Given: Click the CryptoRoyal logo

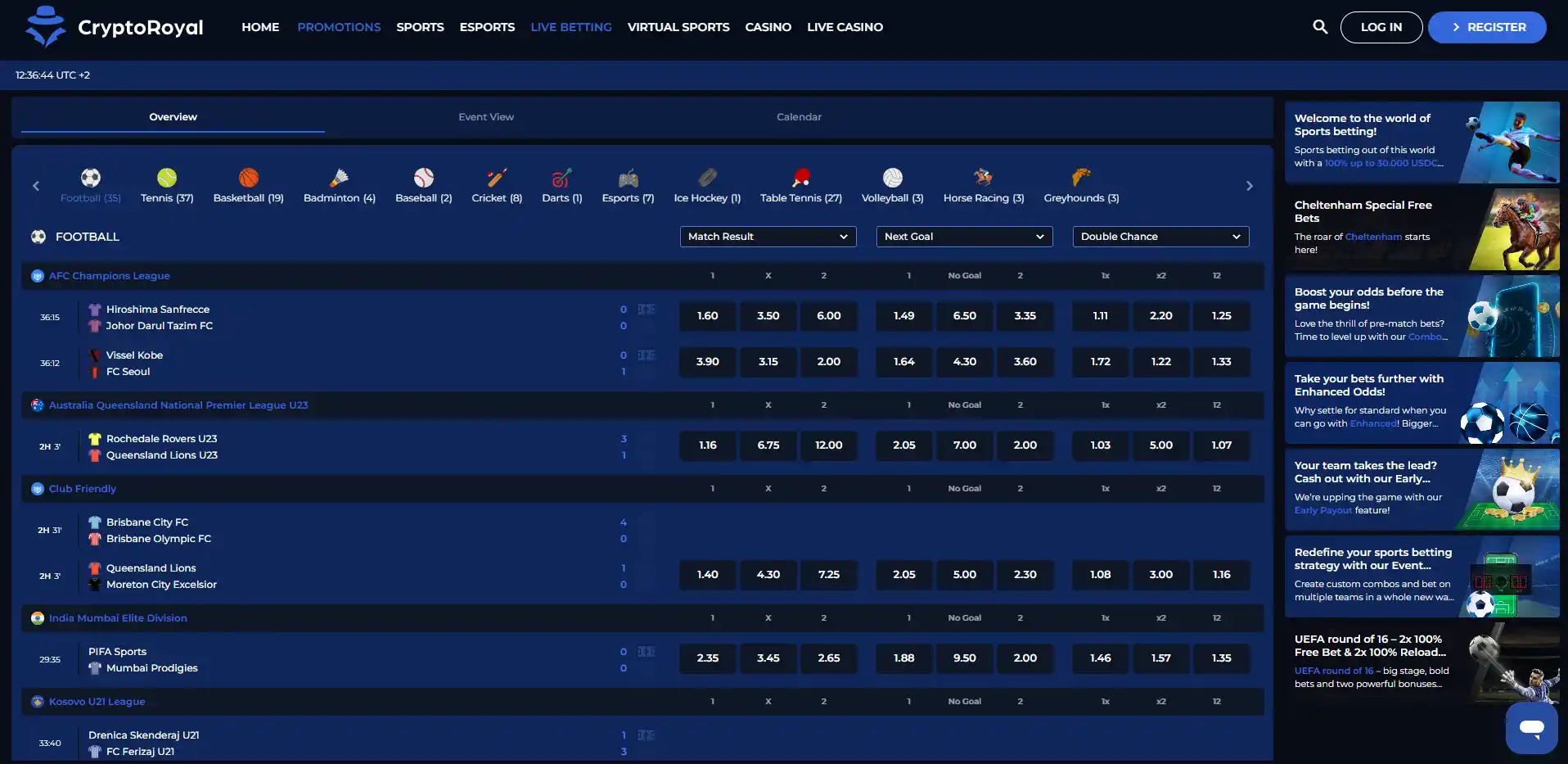Looking at the screenshot, I should click(x=115, y=27).
